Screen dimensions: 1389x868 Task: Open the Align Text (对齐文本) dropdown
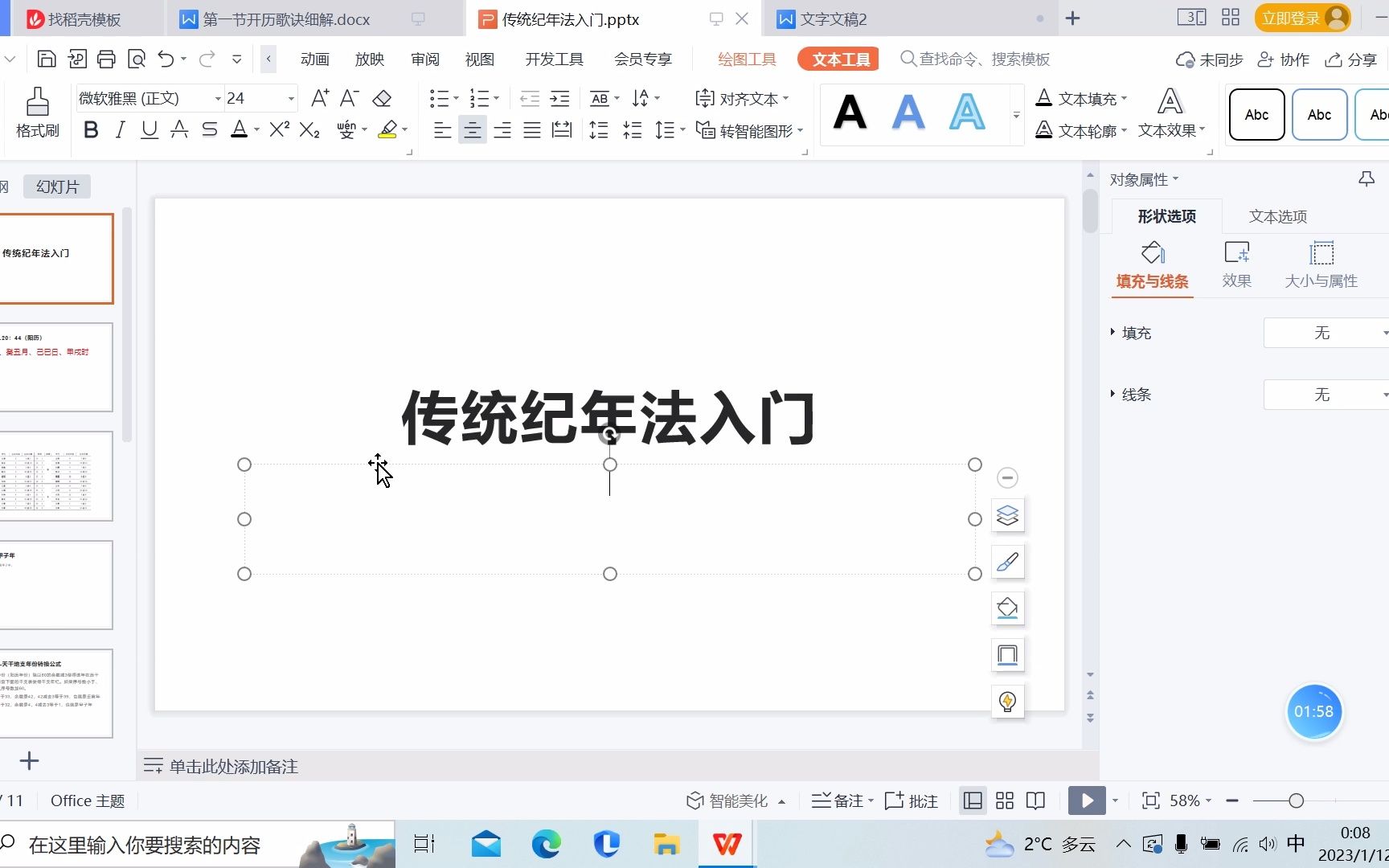coord(742,98)
